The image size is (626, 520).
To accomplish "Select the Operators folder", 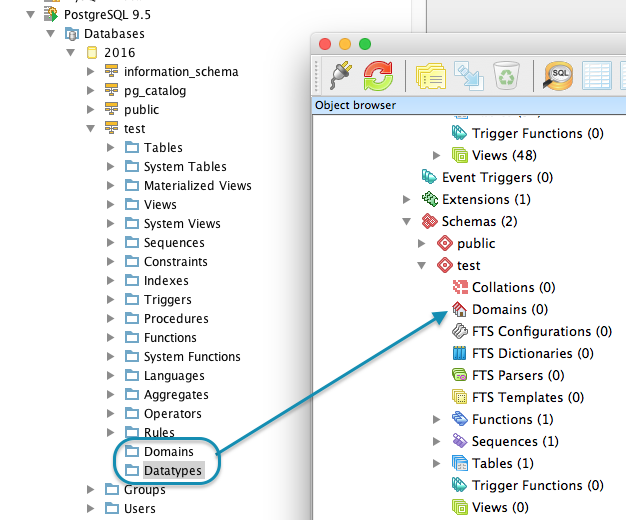I will (x=172, y=413).
